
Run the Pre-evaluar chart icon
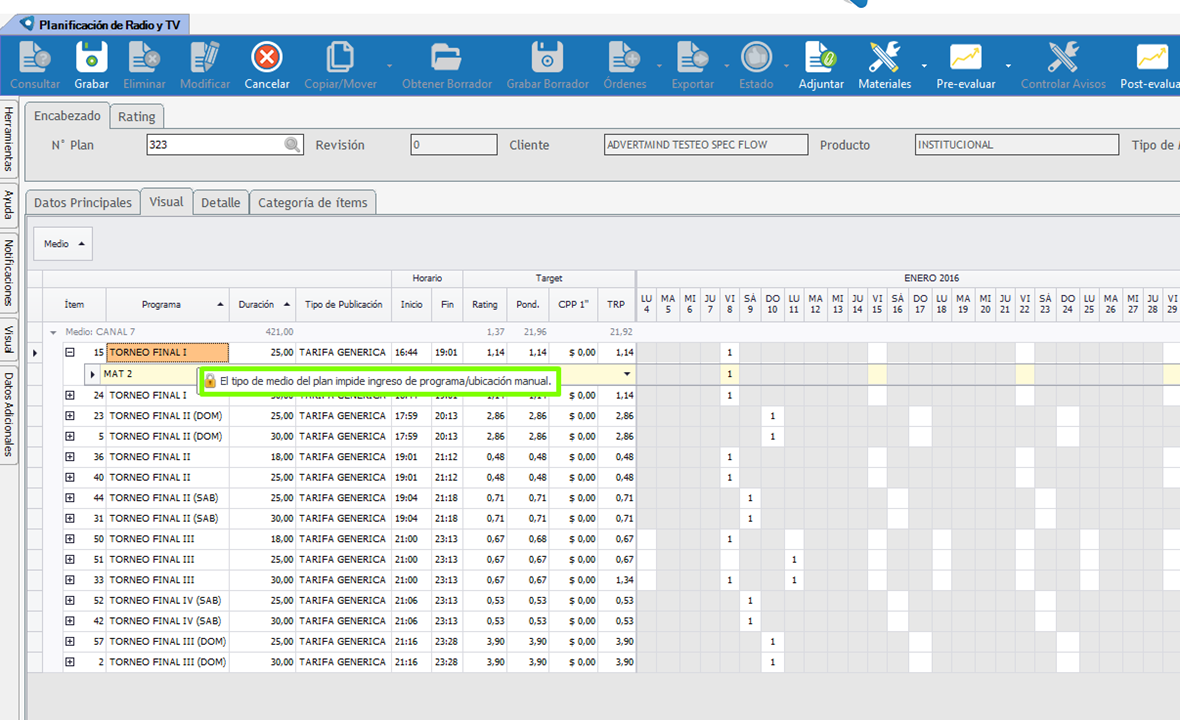coord(965,58)
